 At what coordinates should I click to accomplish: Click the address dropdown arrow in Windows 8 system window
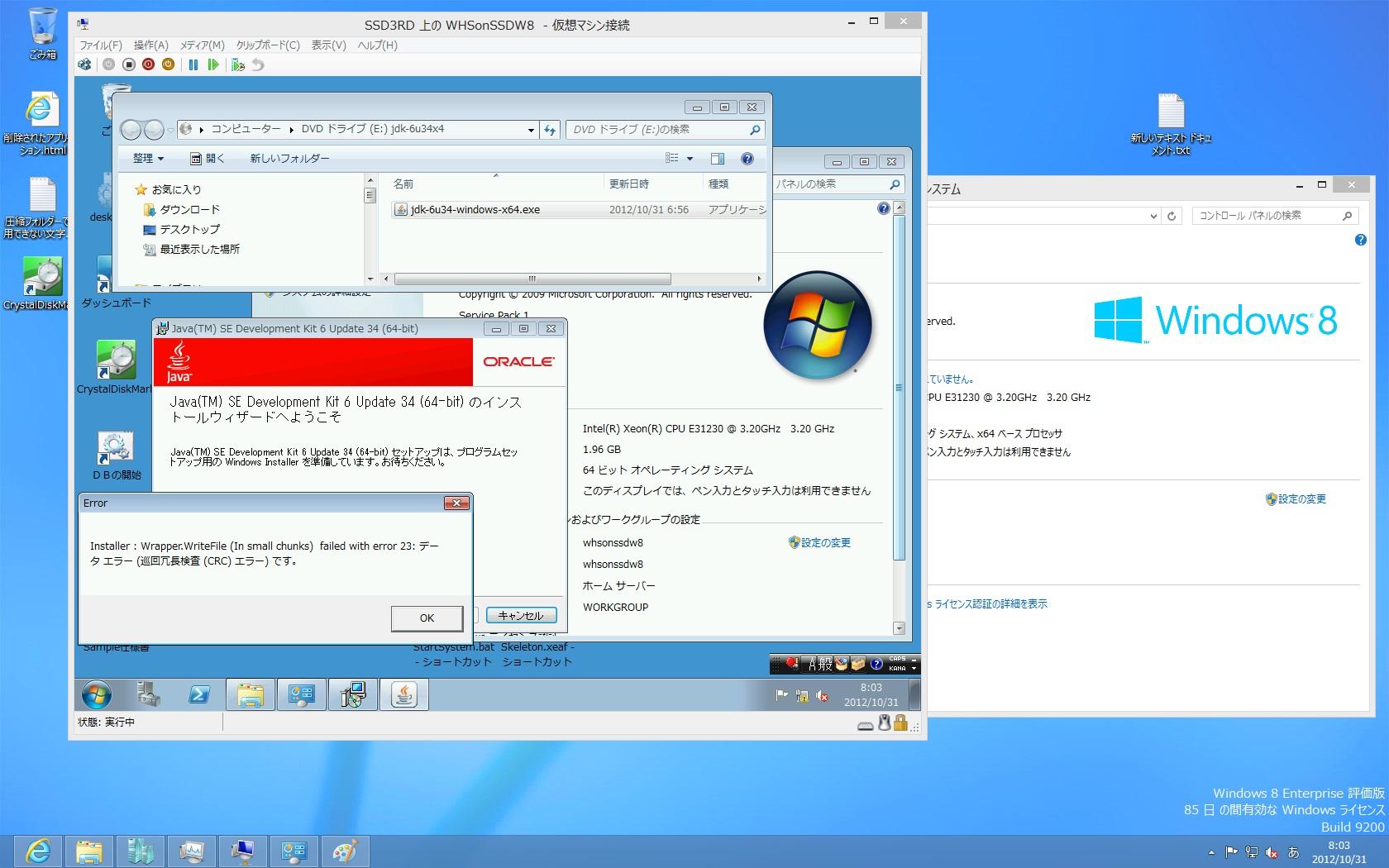point(1153,217)
